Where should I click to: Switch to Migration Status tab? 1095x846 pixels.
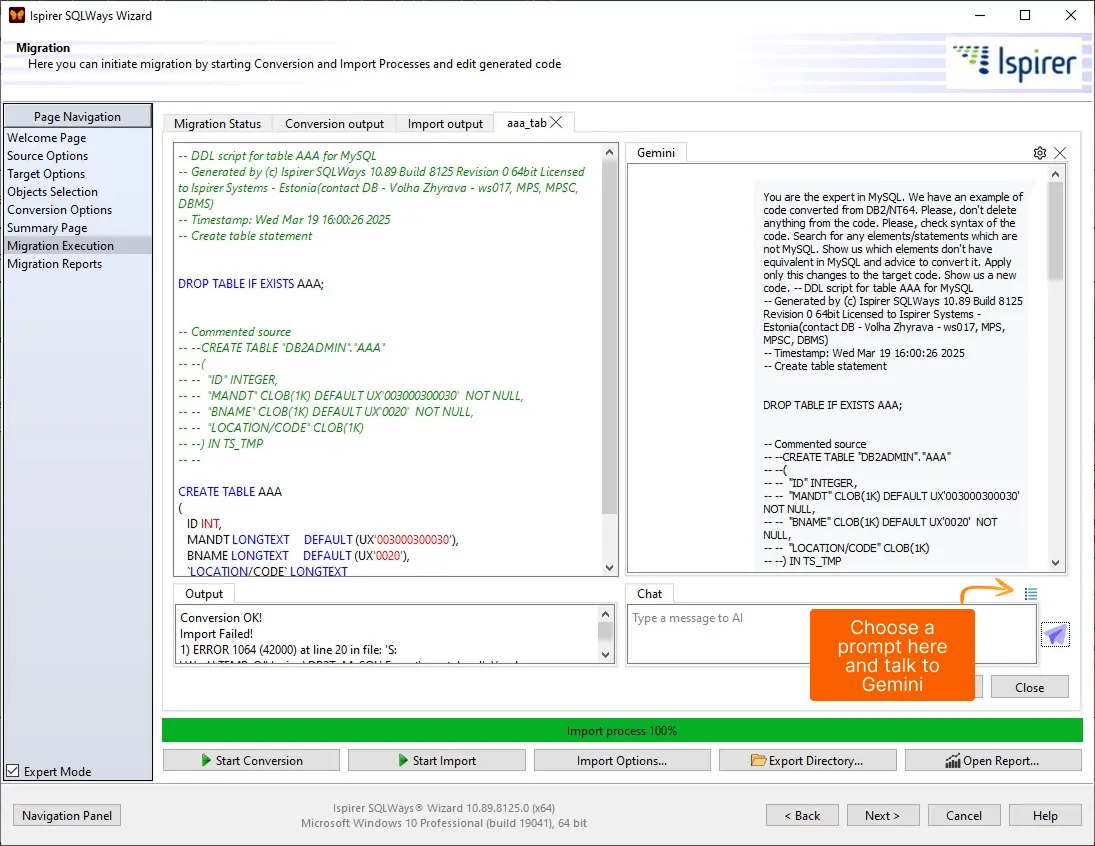click(x=217, y=124)
